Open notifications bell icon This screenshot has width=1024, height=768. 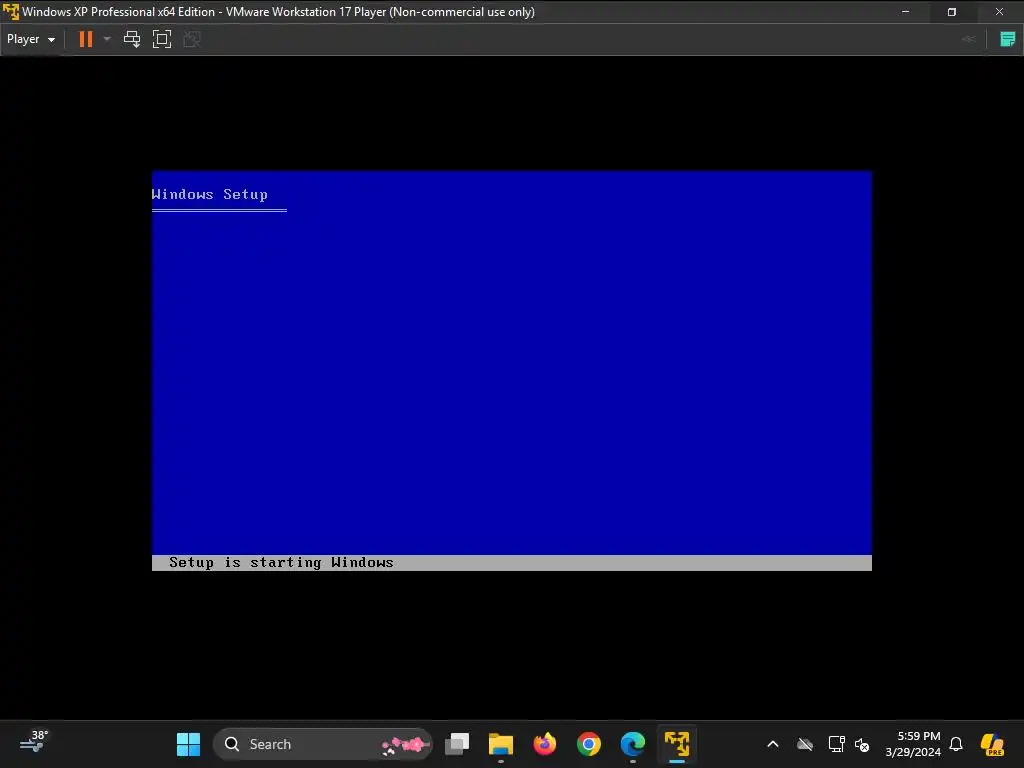pos(956,744)
